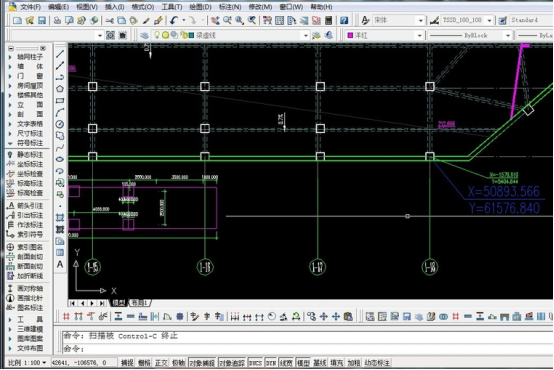Click the Undo arrow icon
554x370 pixels.
[173, 20]
